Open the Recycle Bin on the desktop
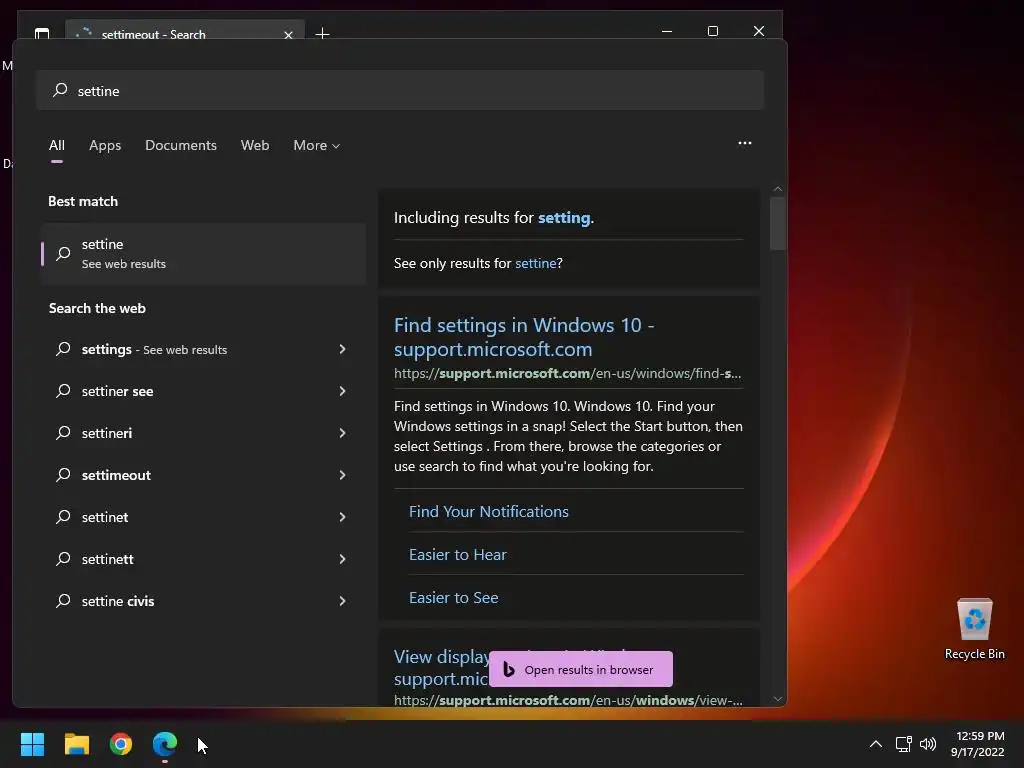1024x768 pixels. pos(974,629)
